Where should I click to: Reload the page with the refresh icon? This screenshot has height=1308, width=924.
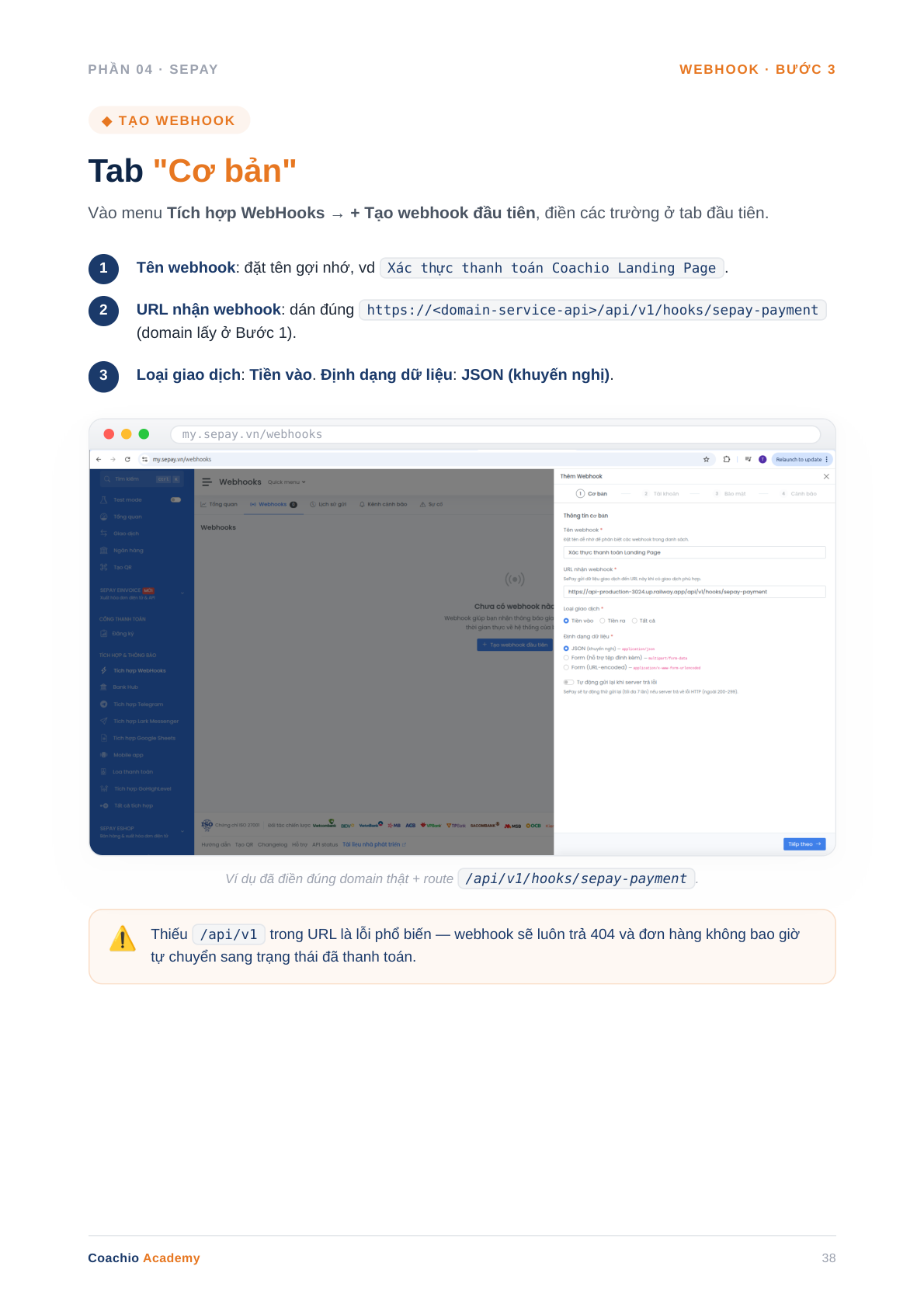[x=127, y=459]
